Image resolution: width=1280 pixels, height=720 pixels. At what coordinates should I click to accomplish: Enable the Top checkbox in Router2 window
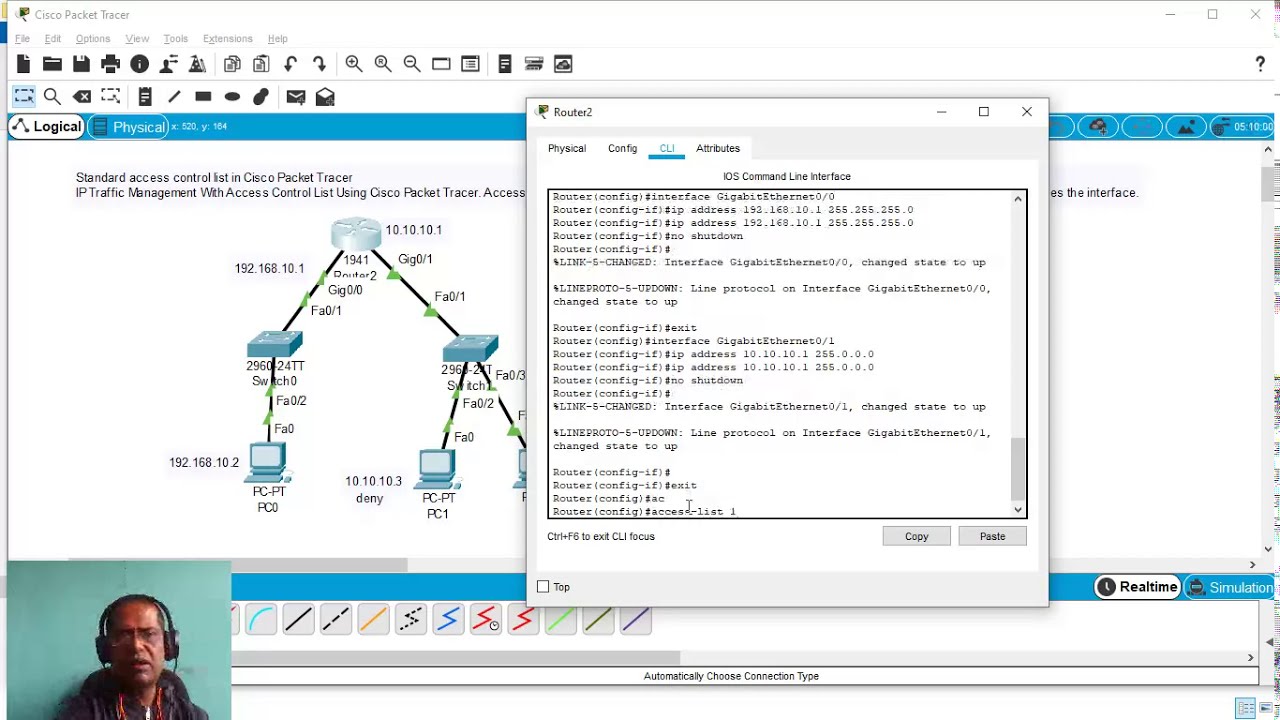click(x=543, y=587)
